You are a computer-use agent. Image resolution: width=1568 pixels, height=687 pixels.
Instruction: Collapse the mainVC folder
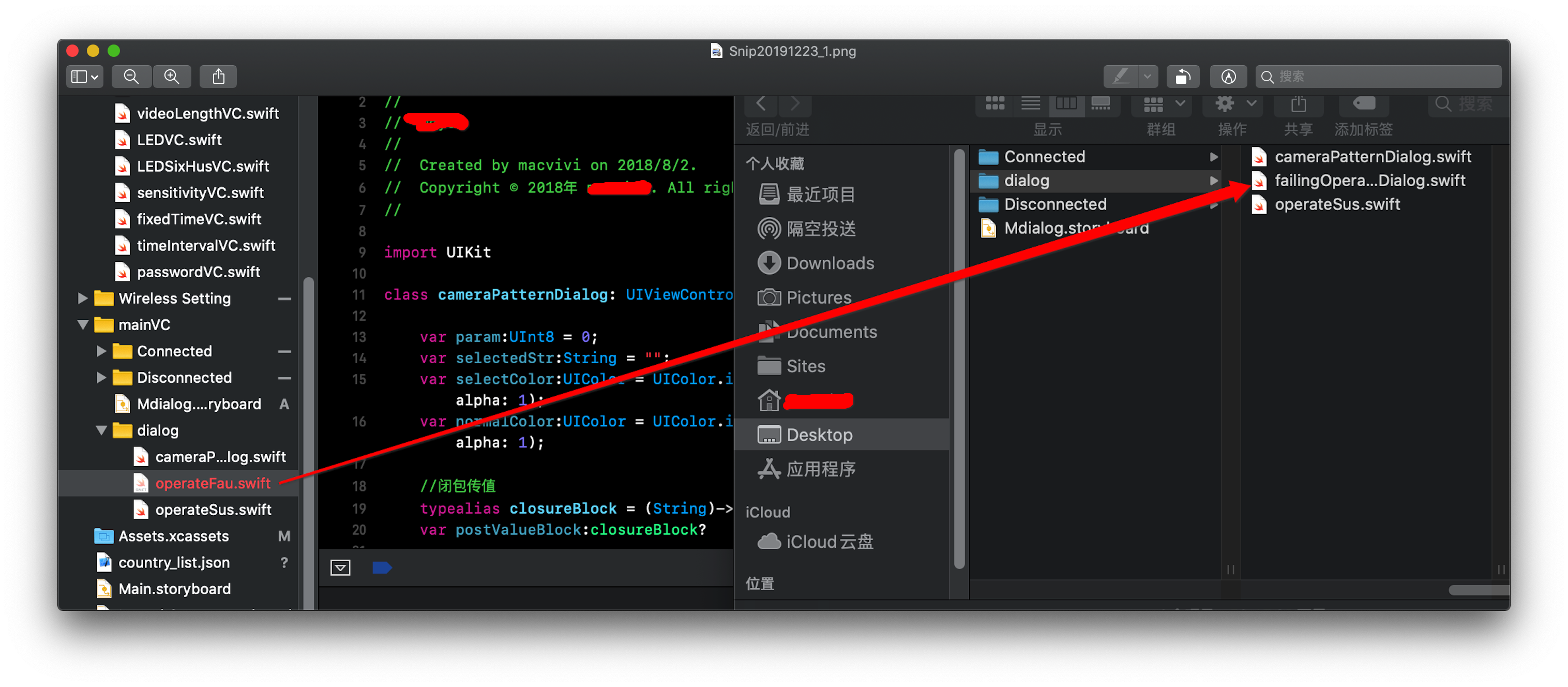point(83,325)
